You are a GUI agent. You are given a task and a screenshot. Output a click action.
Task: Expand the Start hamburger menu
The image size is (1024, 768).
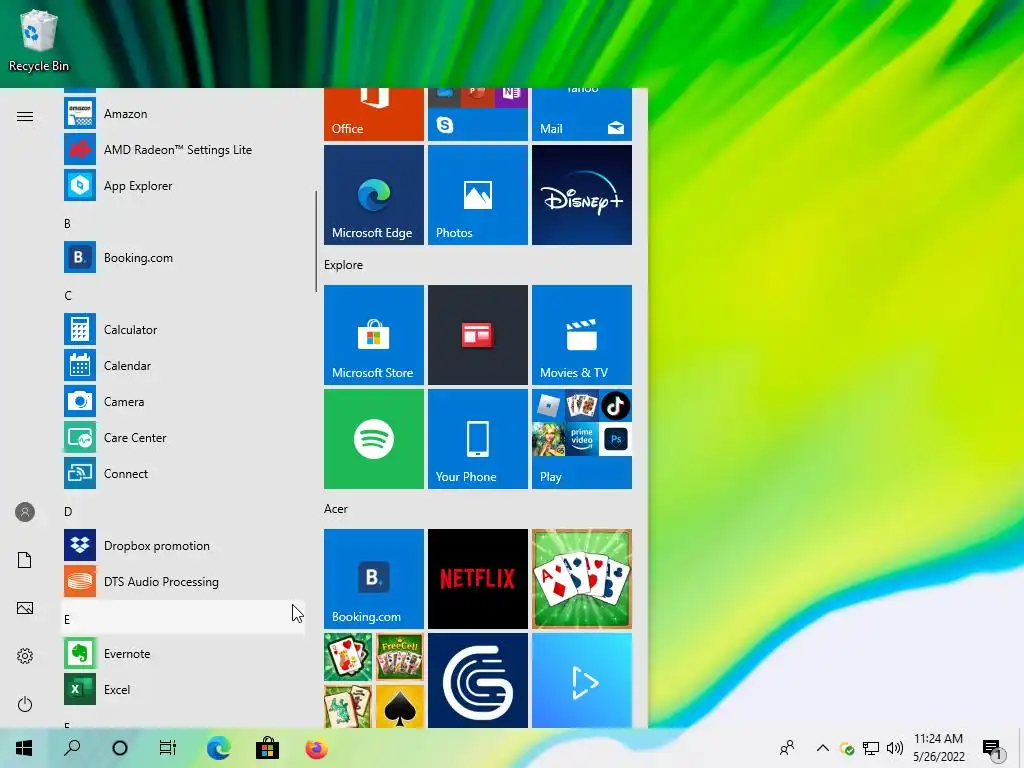pyautogui.click(x=25, y=116)
